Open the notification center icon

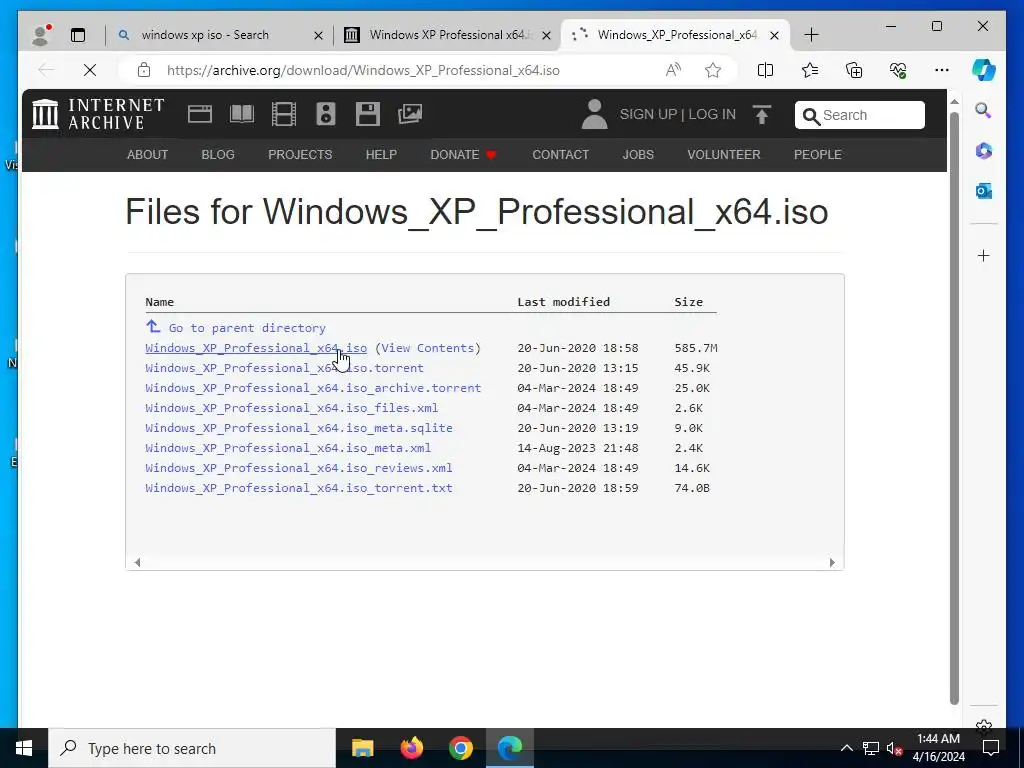click(991, 748)
